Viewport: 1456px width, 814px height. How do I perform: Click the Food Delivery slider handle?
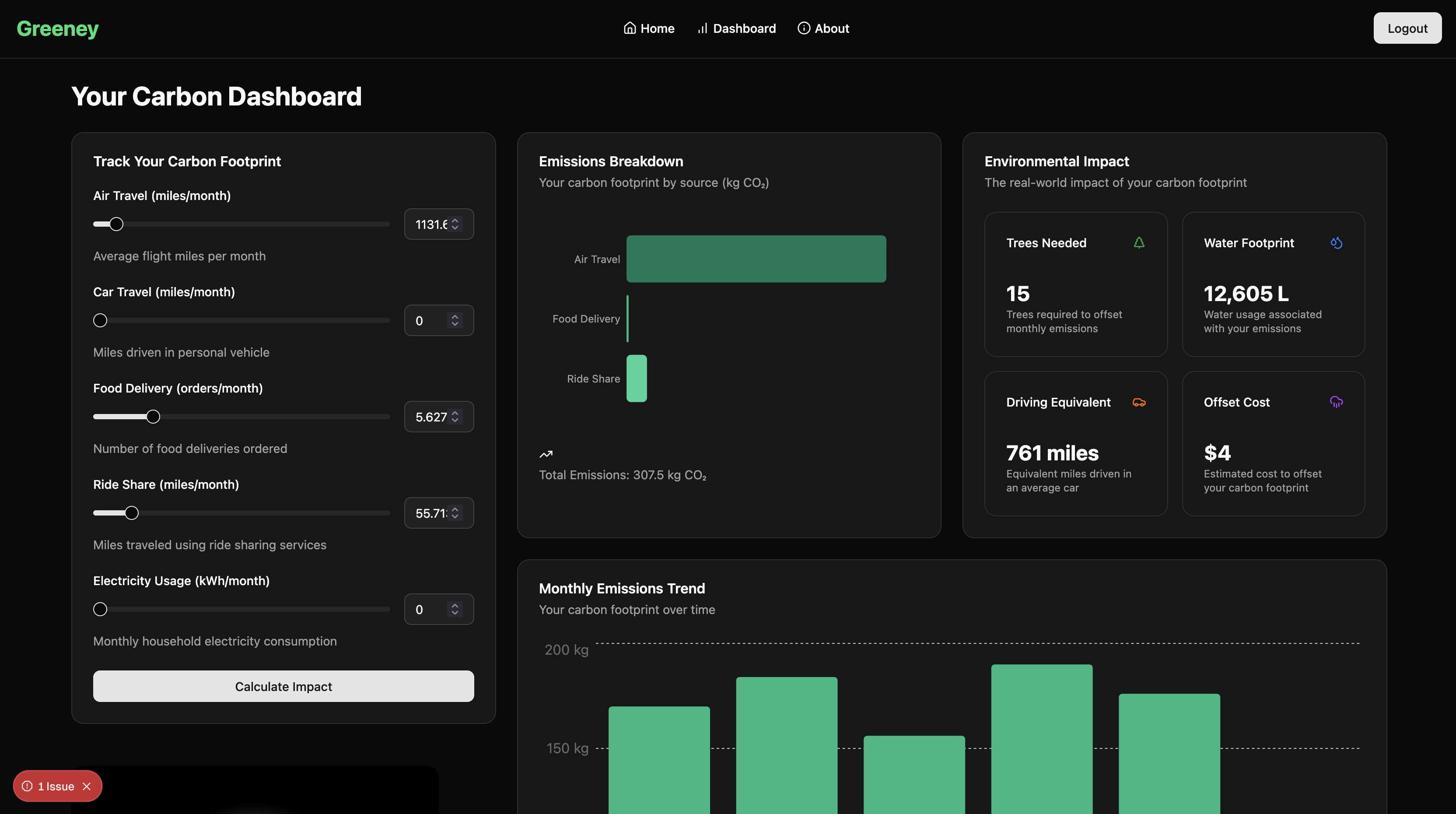(x=153, y=417)
